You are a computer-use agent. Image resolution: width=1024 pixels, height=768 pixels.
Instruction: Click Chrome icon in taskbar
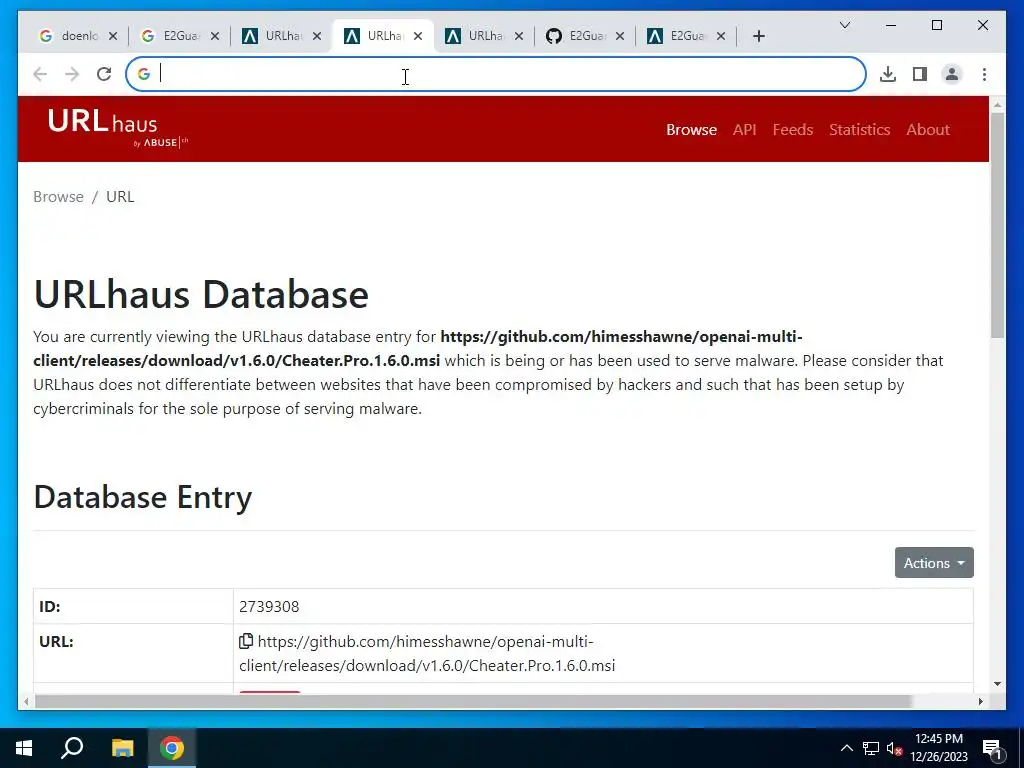(x=172, y=748)
